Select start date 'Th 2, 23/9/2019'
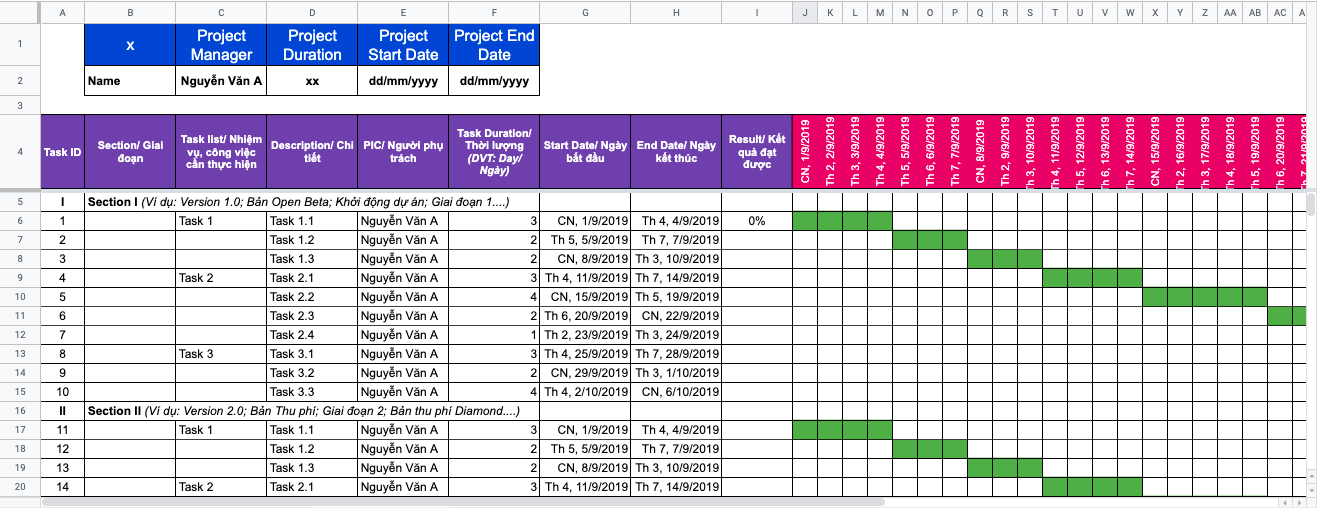1317x508 pixels. (x=585, y=335)
